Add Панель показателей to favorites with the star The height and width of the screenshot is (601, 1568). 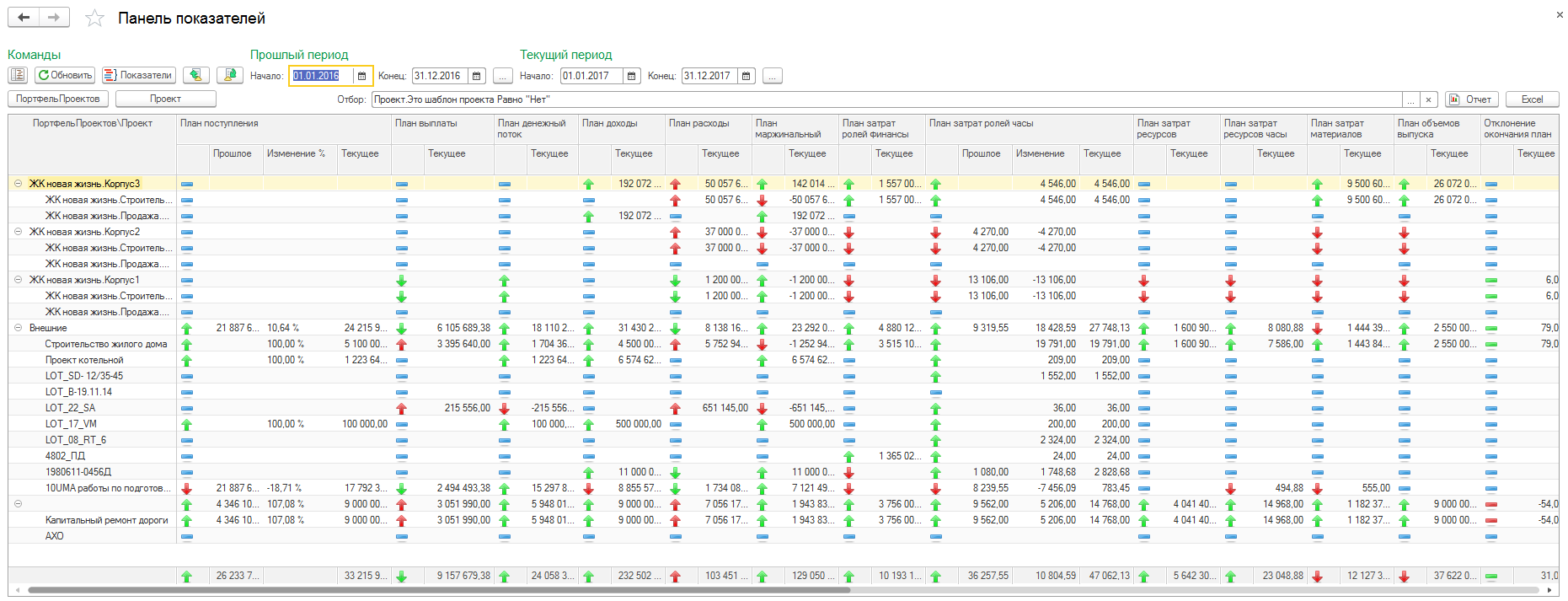point(94,19)
